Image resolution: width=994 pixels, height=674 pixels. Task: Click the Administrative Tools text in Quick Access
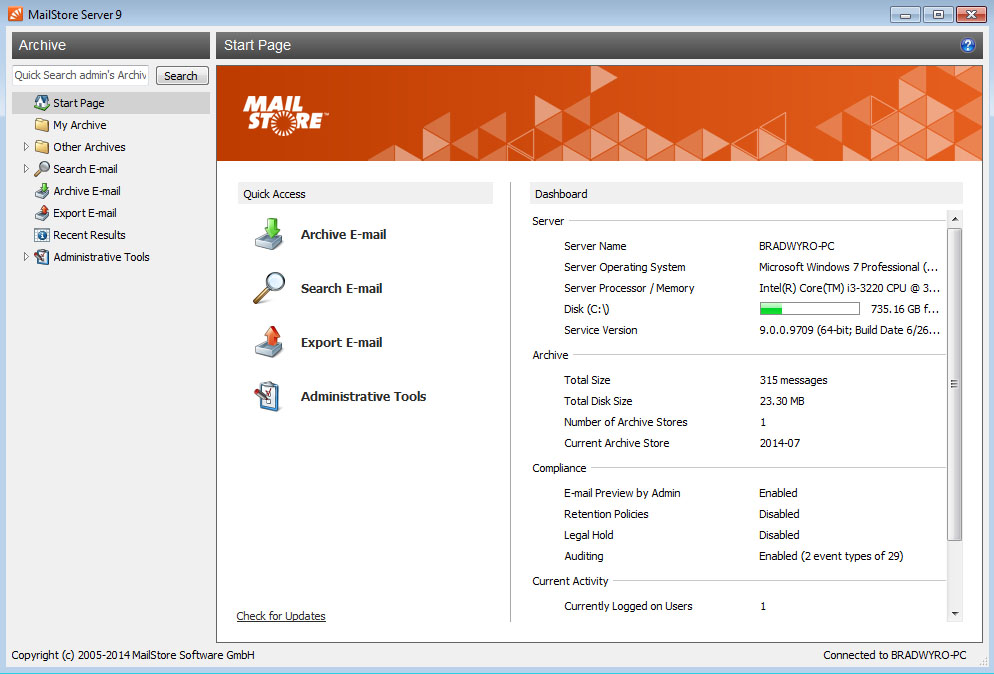coord(363,396)
